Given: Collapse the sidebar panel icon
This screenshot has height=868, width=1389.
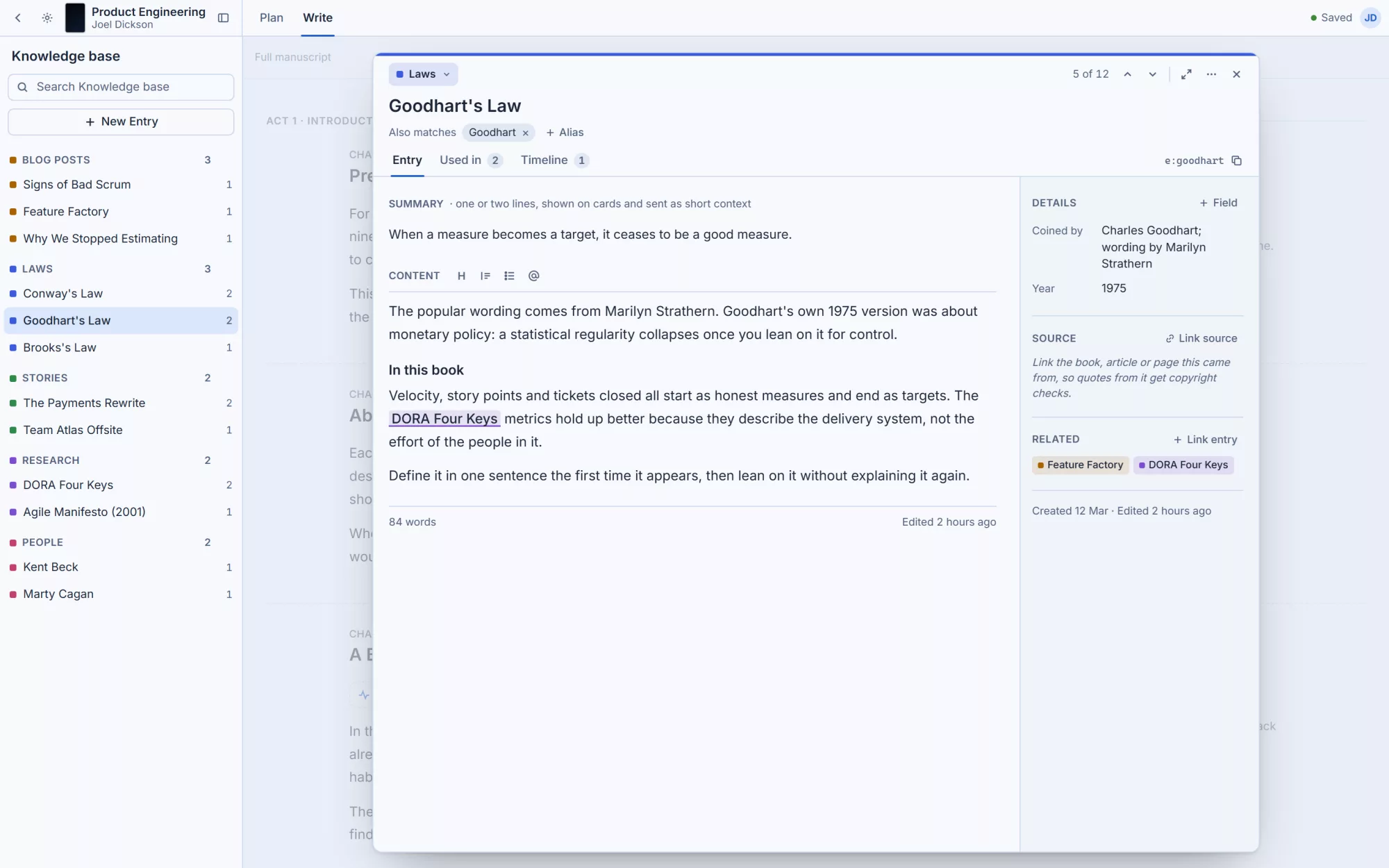Looking at the screenshot, I should [x=224, y=18].
